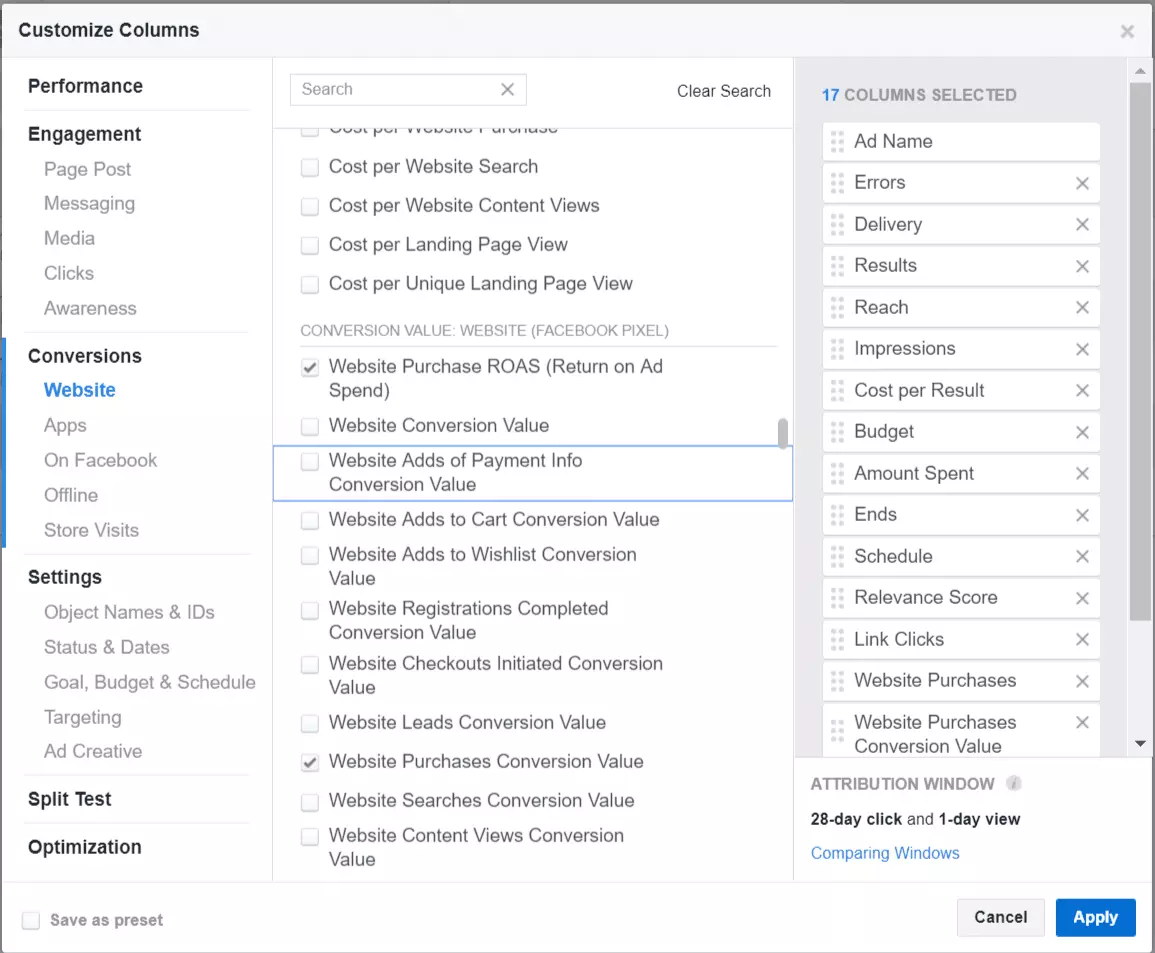Remove the Errors column with its X icon
Image resolution: width=1155 pixels, height=953 pixels.
[1082, 184]
